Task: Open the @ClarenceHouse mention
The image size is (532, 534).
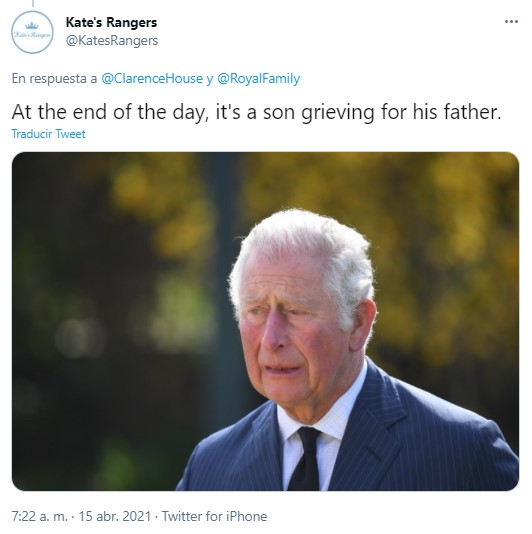Action: [152, 79]
